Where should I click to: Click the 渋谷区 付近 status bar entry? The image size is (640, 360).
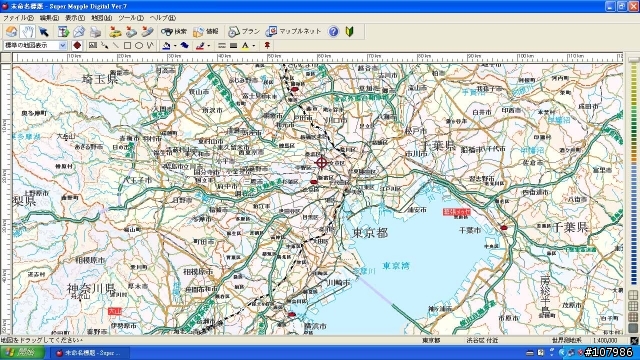click(482, 340)
